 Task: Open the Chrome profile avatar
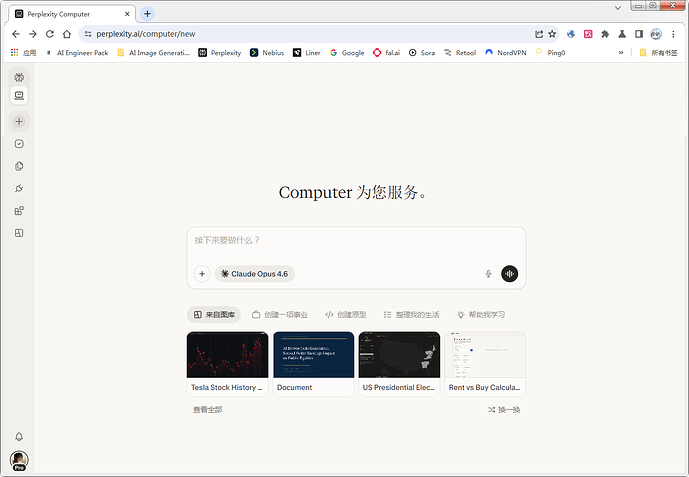pos(656,34)
